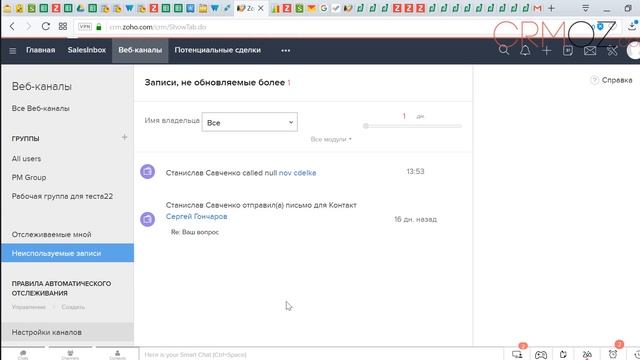Image resolution: width=640 pixels, height=360 pixels.
Task: Click the alarm clock icon in bottom bar
Action: pyautogui.click(x=613, y=354)
